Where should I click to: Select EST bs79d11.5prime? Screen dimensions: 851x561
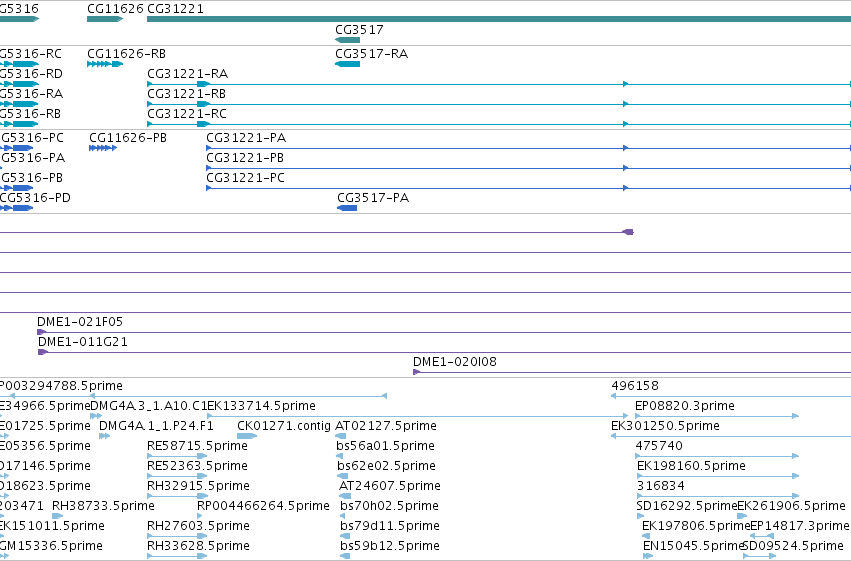click(x=390, y=526)
